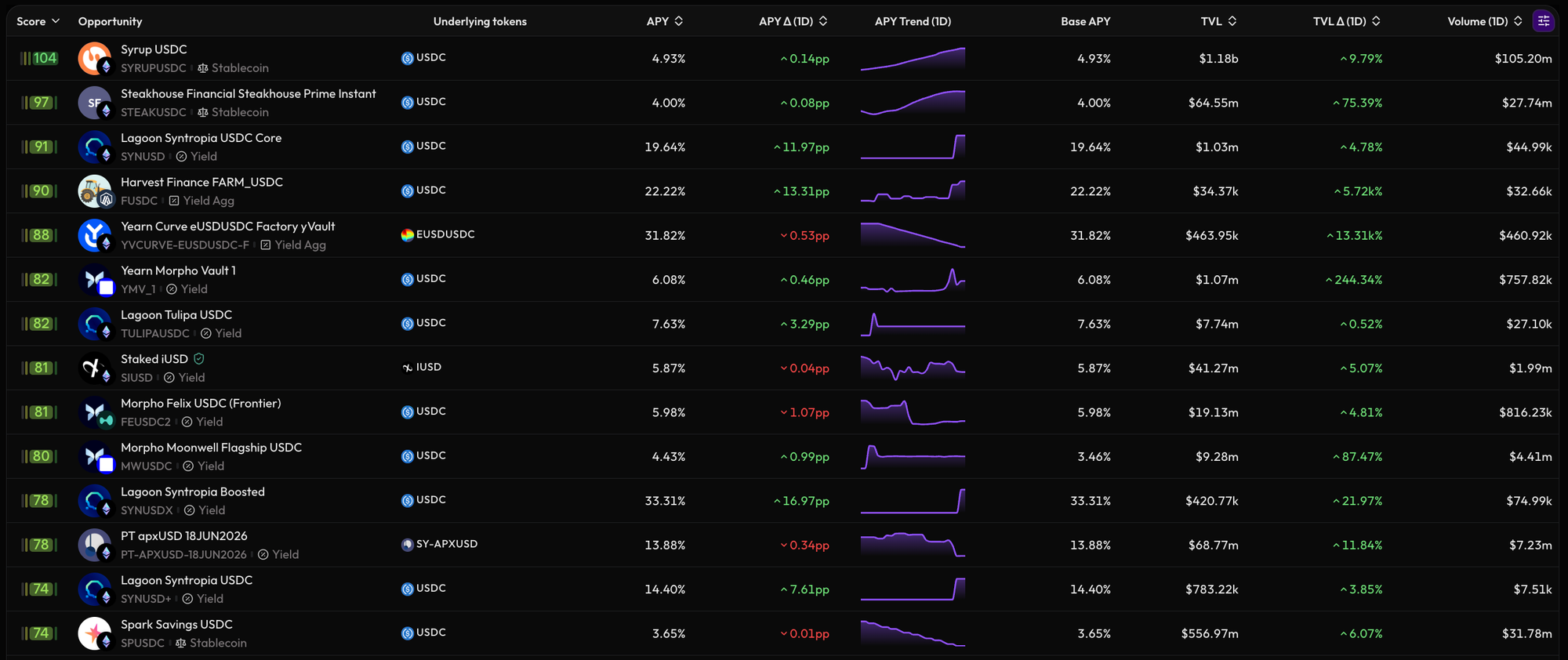Click the Morpho Felix USDC logo

[95, 413]
